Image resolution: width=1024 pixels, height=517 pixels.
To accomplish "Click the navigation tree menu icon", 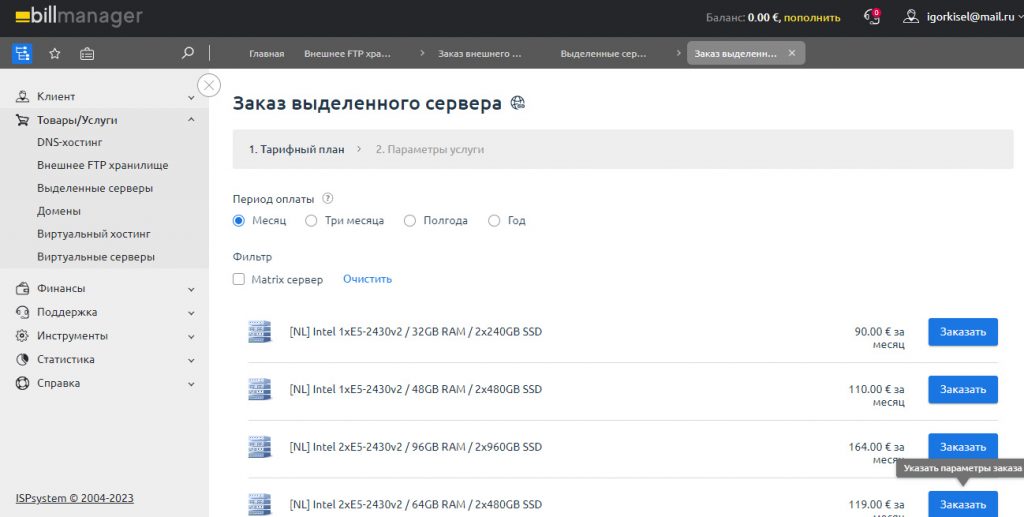I will (22, 53).
